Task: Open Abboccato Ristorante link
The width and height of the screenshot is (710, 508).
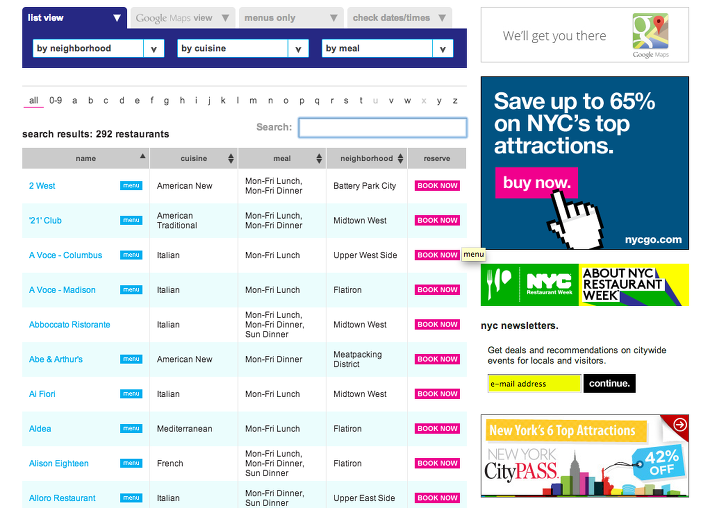Action: (x=70, y=325)
